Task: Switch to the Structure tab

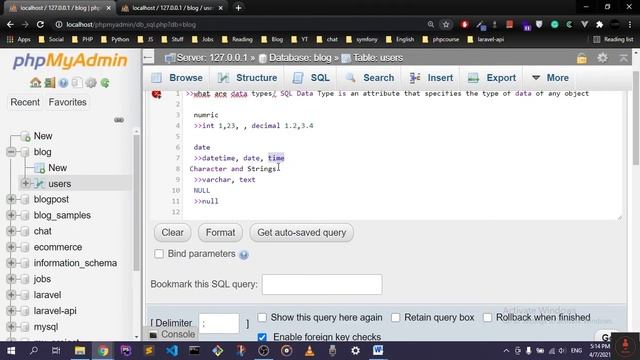Action: point(247,78)
